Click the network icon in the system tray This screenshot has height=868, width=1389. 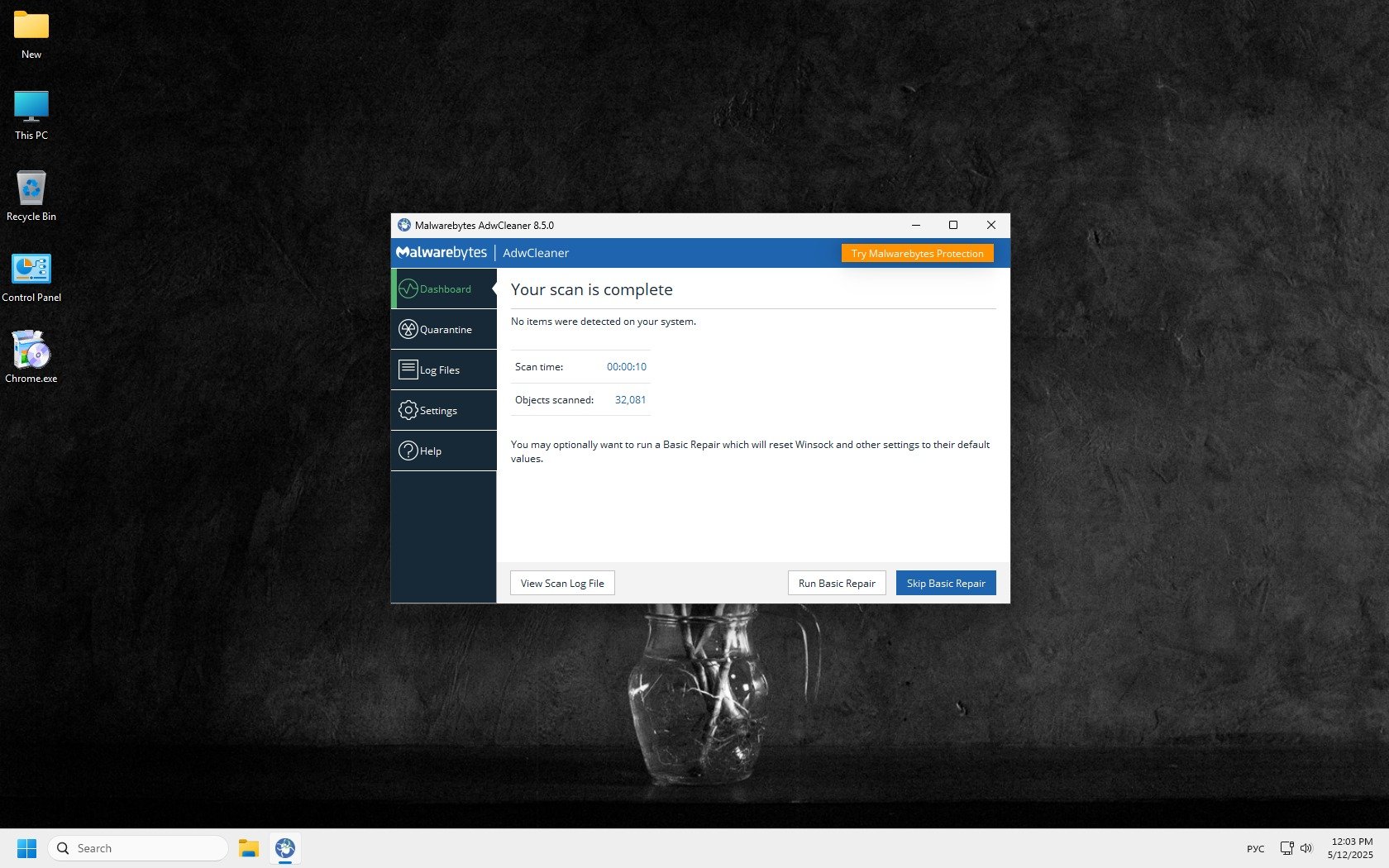(x=1286, y=848)
